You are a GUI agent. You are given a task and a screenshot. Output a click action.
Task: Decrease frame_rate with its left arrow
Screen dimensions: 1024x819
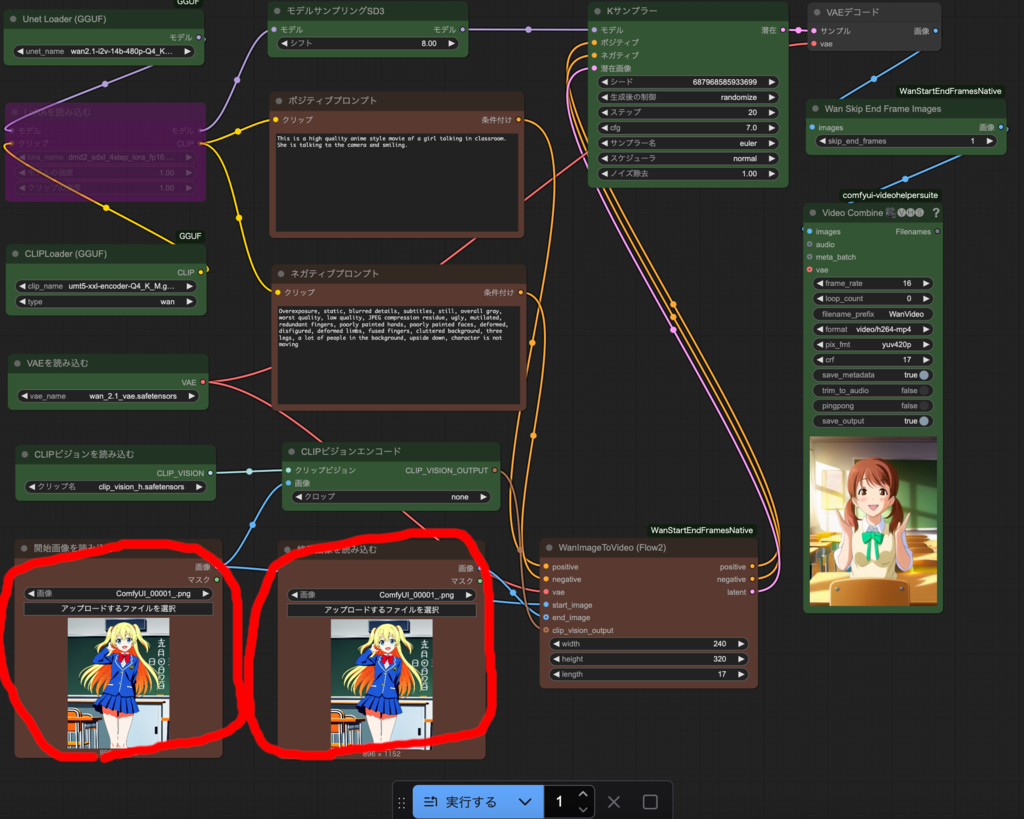[820, 283]
